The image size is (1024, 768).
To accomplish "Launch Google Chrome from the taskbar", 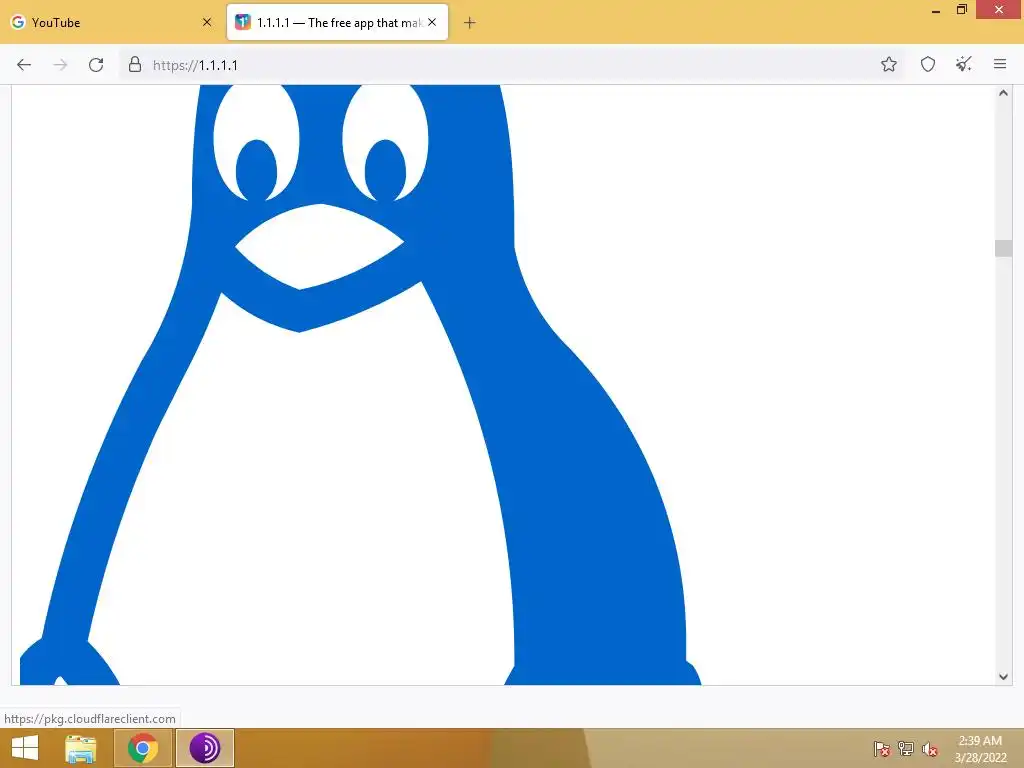I will pyautogui.click(x=142, y=748).
